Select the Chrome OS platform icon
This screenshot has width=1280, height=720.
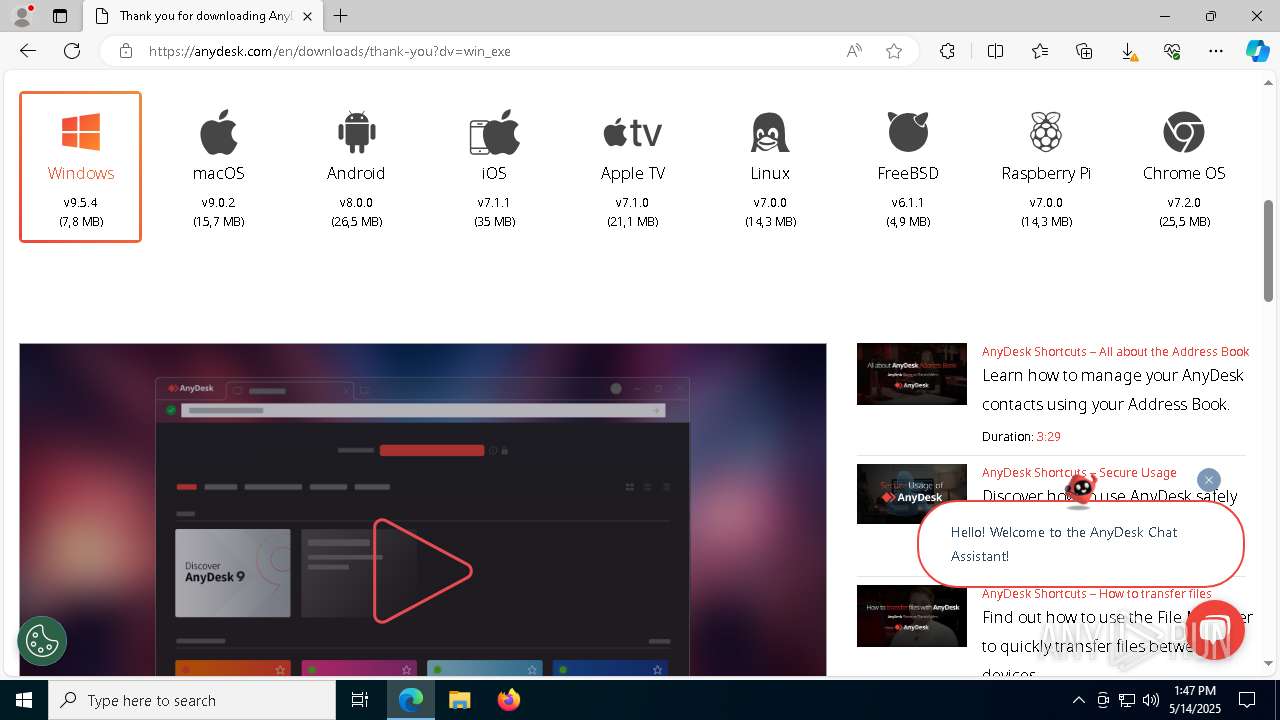pos(1184,132)
